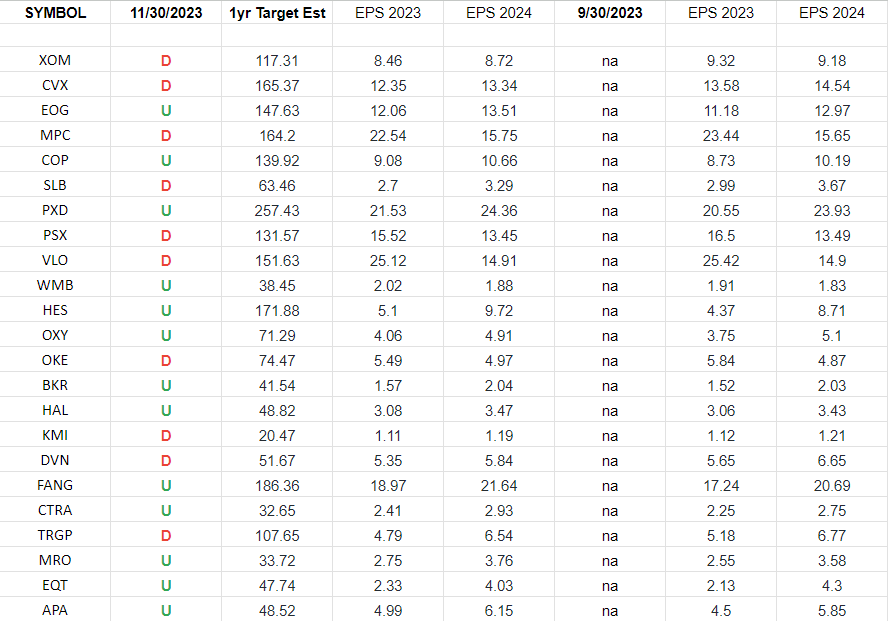Image resolution: width=888 pixels, height=621 pixels.
Task: Click the 186.36 target estimate cell
Action: coord(277,485)
